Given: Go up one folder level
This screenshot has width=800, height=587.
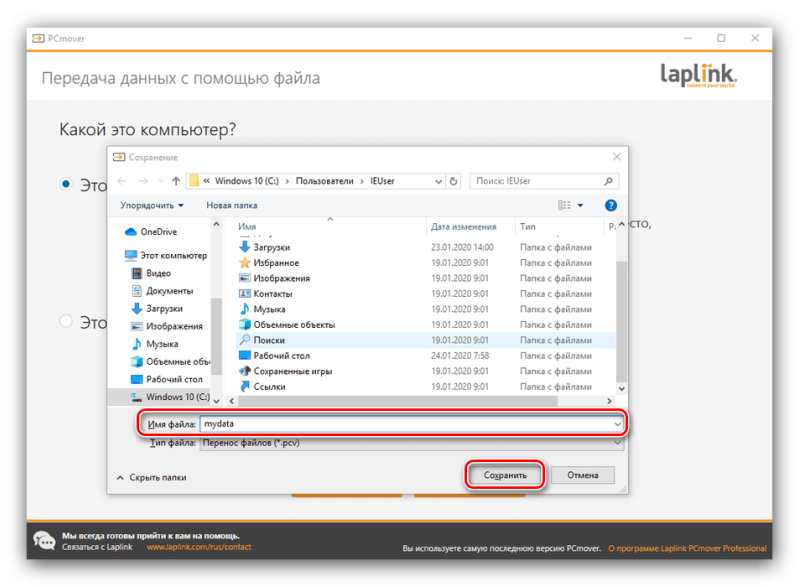Looking at the screenshot, I should pos(176,181).
